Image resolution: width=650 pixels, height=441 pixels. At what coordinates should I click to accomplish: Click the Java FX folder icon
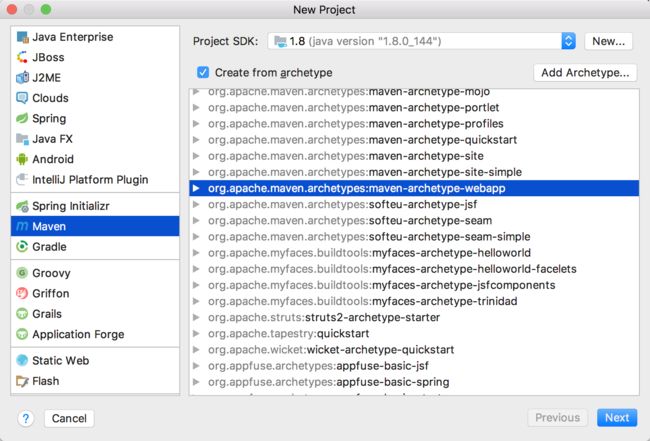point(22,138)
